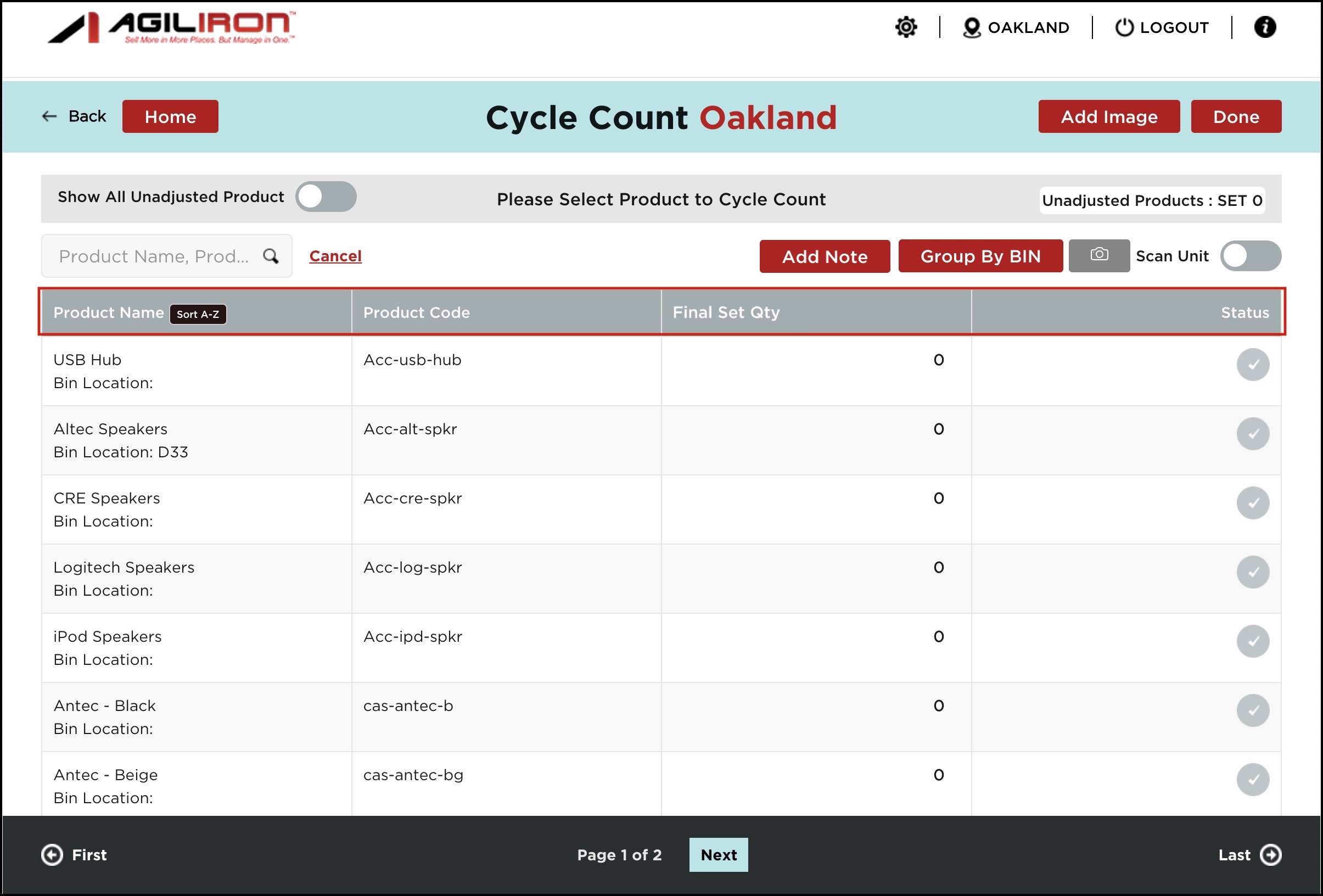Click the info icon in header
This screenshot has height=896, width=1323.
[1264, 27]
